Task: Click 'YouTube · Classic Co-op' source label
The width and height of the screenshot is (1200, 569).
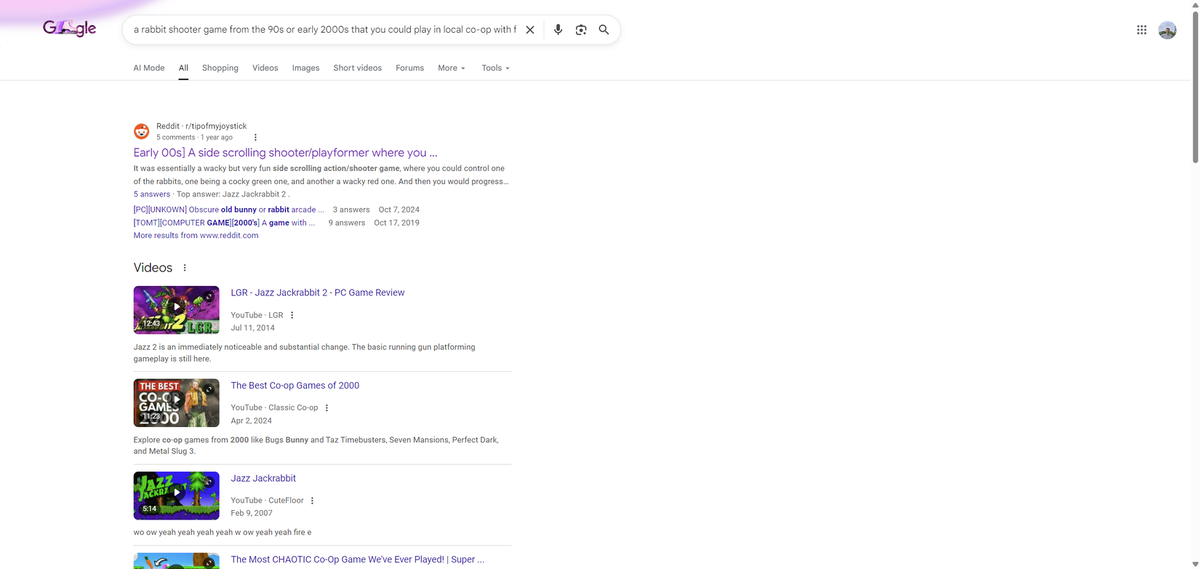Action: (x=274, y=408)
